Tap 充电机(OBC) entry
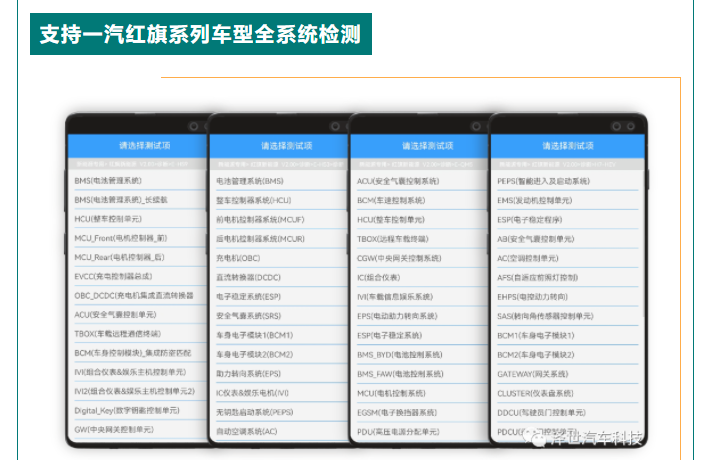Image resolution: width=706 pixels, height=460 pixels. (x=279, y=258)
